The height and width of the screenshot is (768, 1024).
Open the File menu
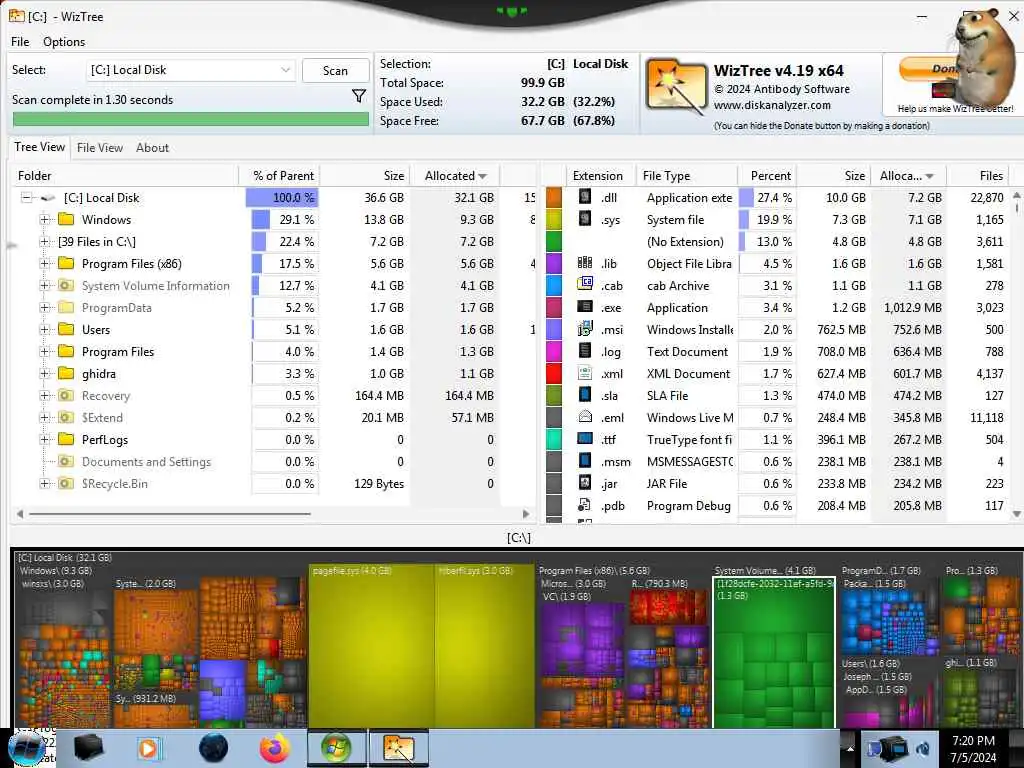coord(20,42)
